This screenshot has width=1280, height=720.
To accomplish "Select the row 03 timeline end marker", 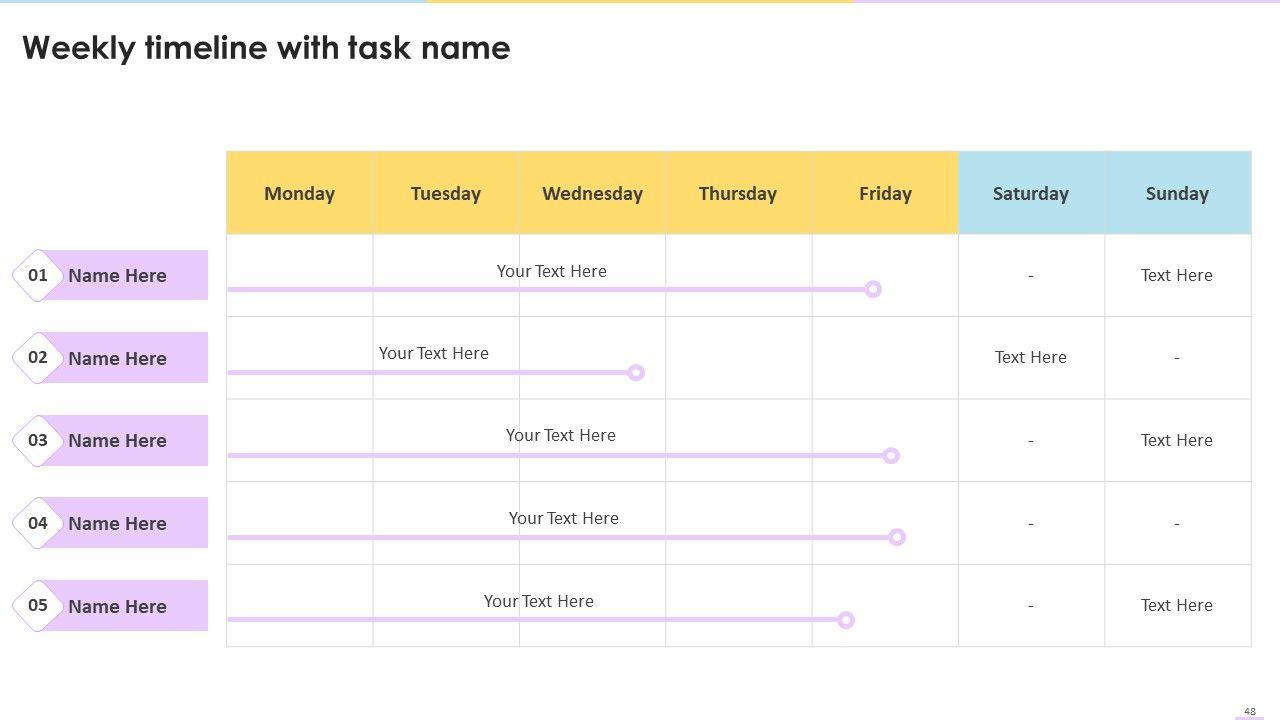I will pos(891,455).
